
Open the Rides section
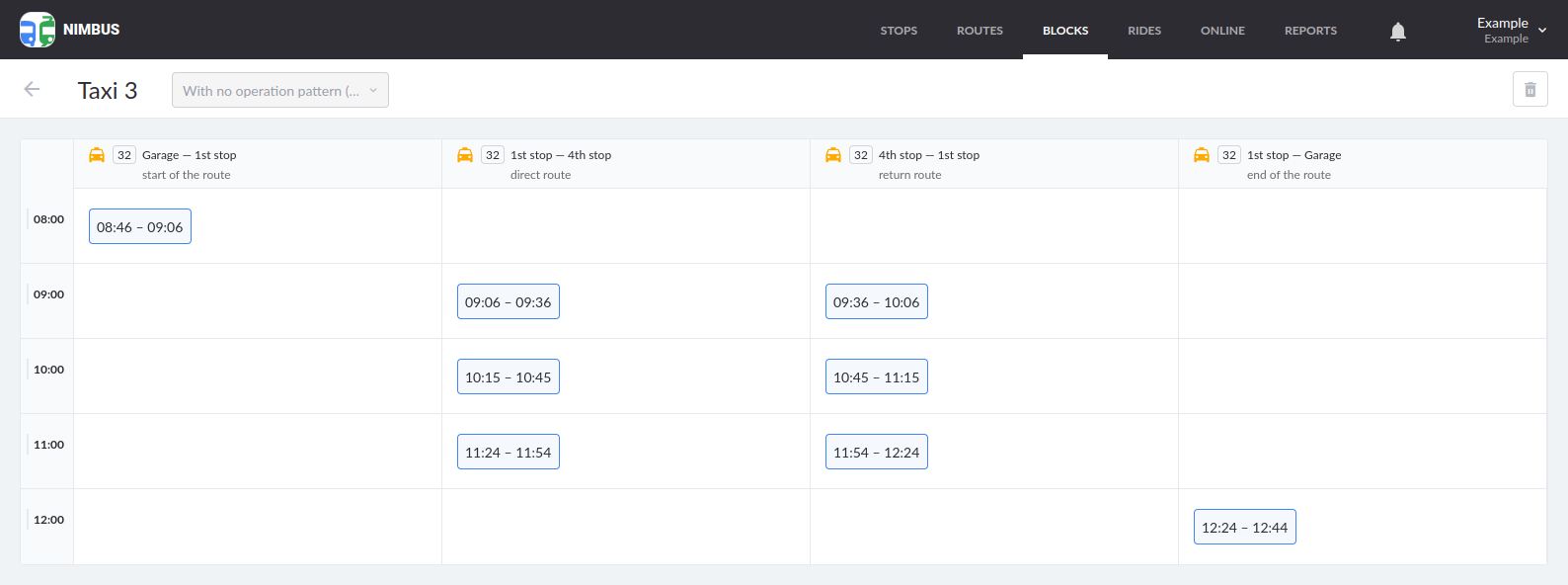(1144, 31)
